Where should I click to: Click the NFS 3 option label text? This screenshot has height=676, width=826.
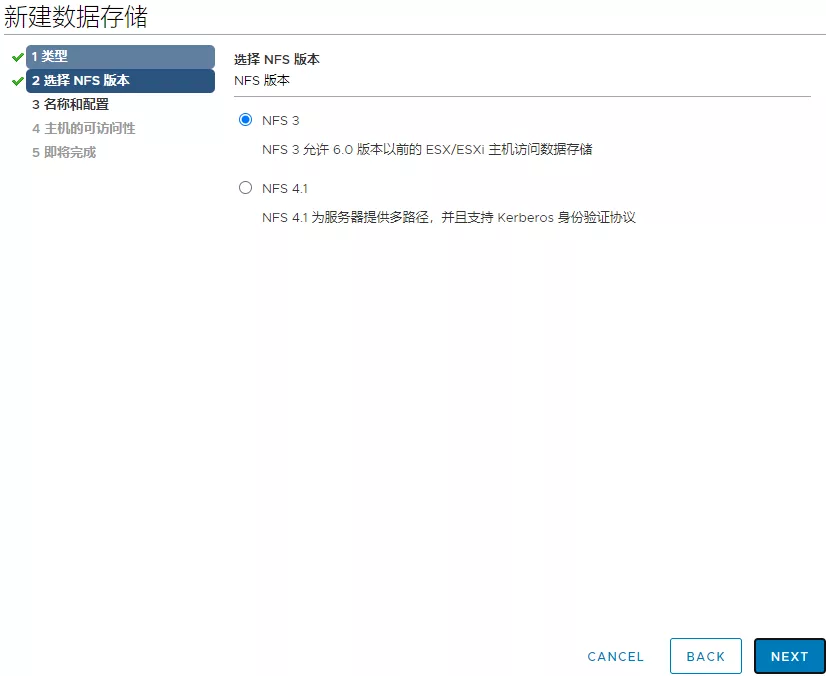[x=280, y=120]
